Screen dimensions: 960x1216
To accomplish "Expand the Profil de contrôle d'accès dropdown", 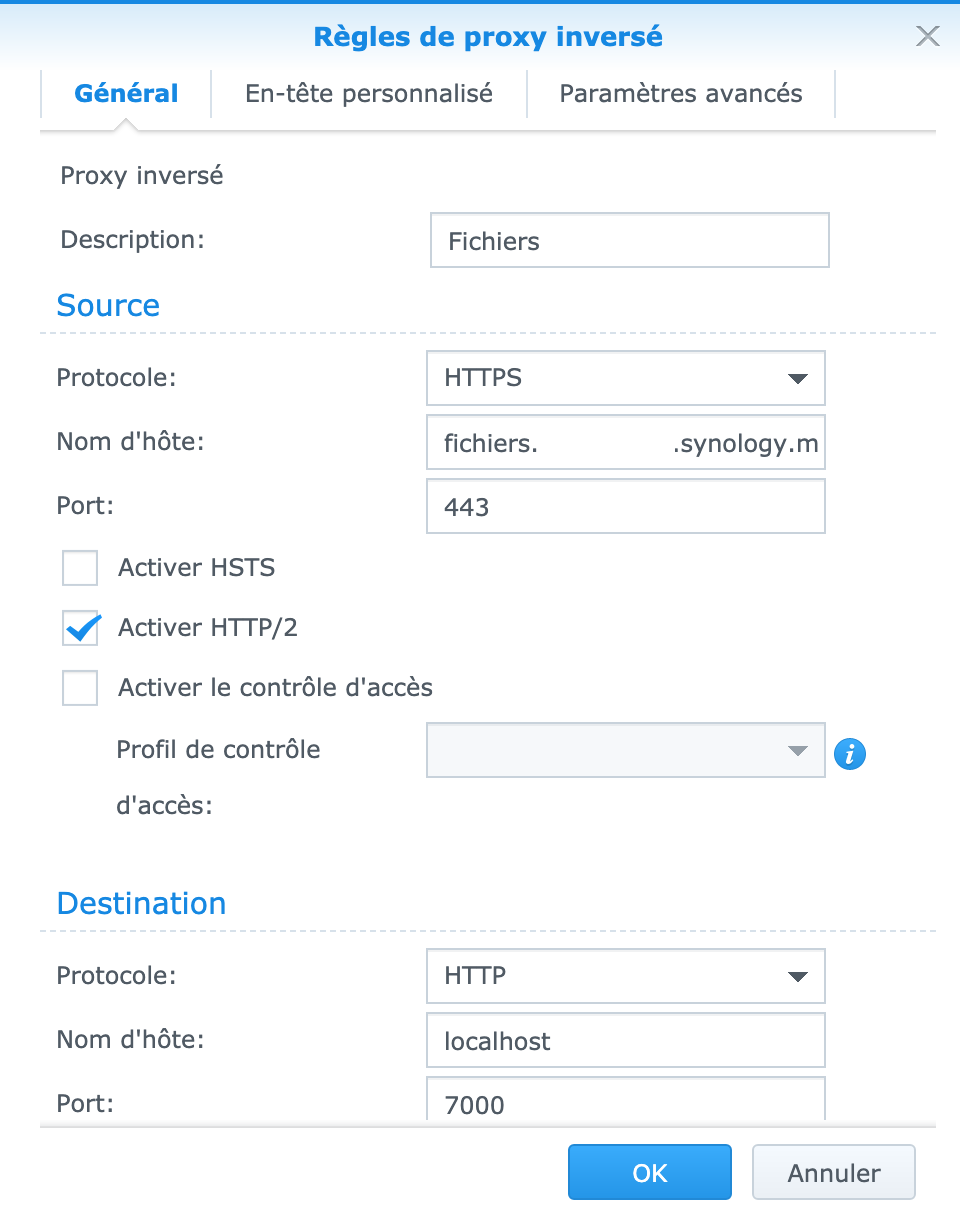I will (x=625, y=750).
